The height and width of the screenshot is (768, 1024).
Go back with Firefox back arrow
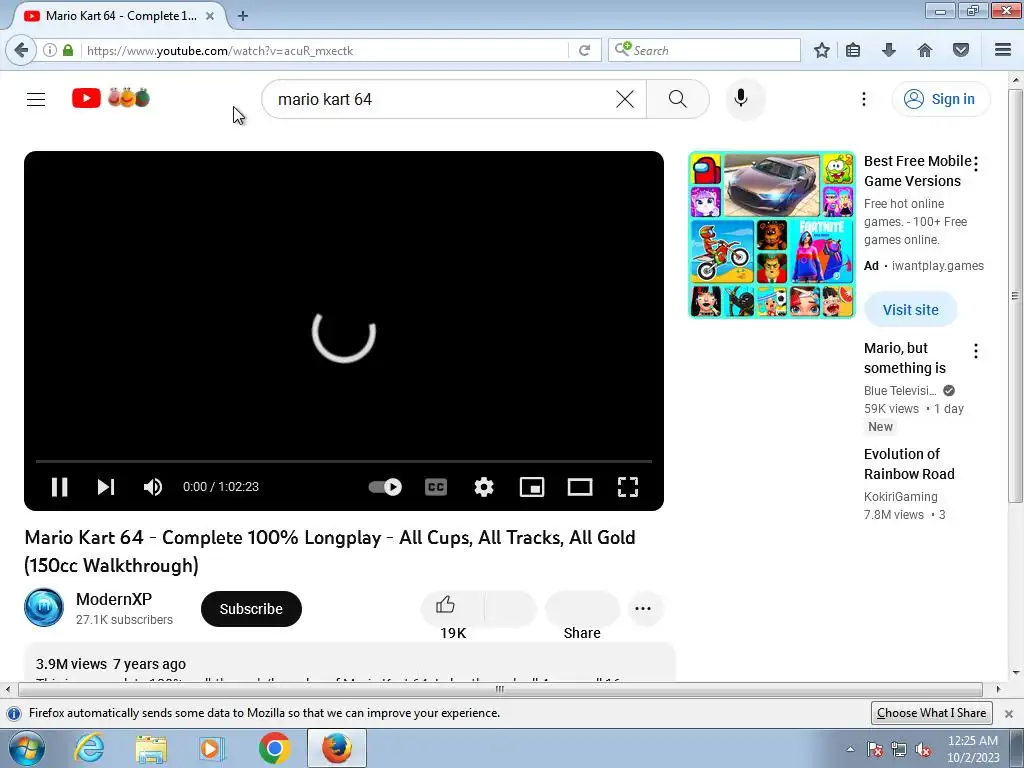coord(21,50)
